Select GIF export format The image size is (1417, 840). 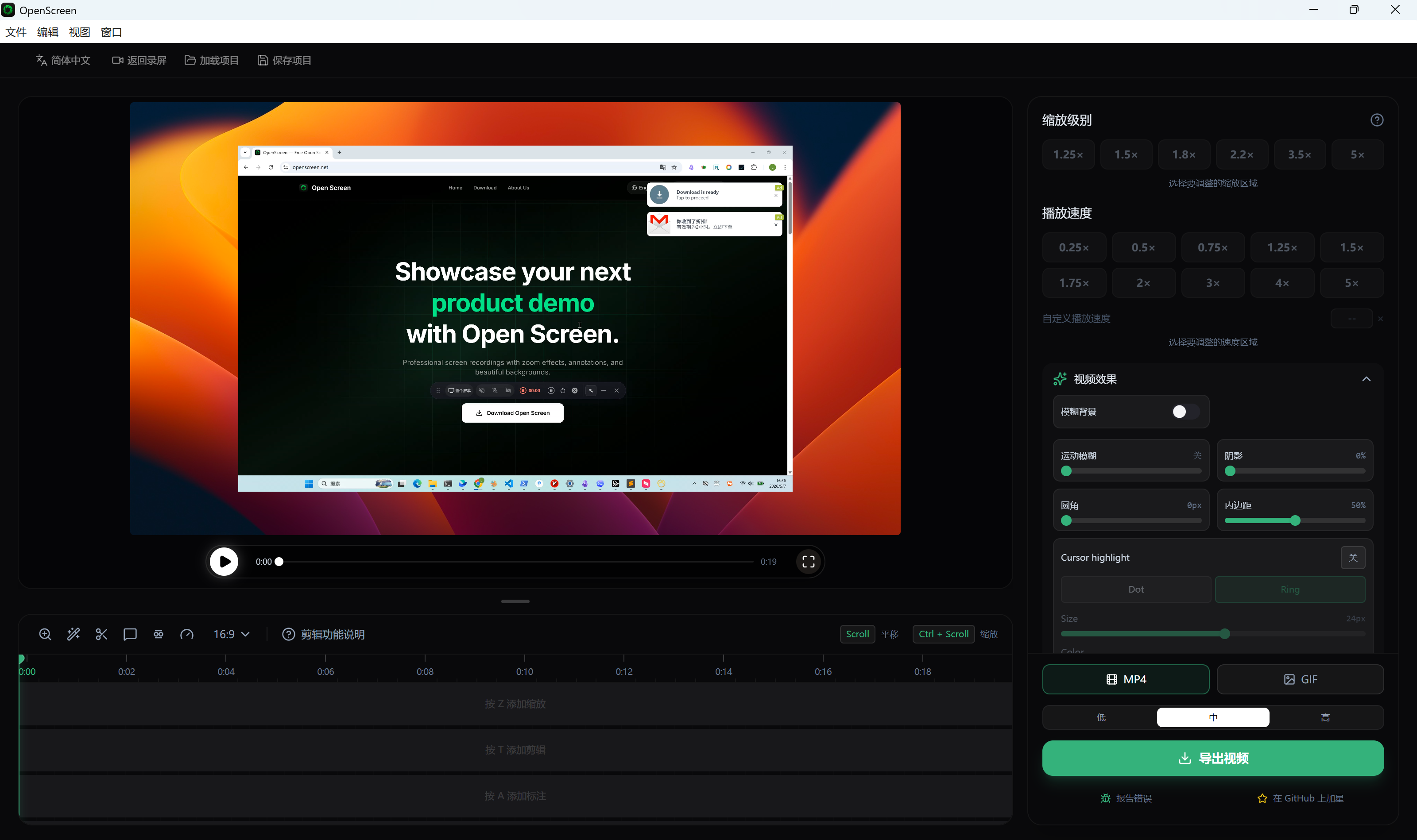pos(1300,679)
